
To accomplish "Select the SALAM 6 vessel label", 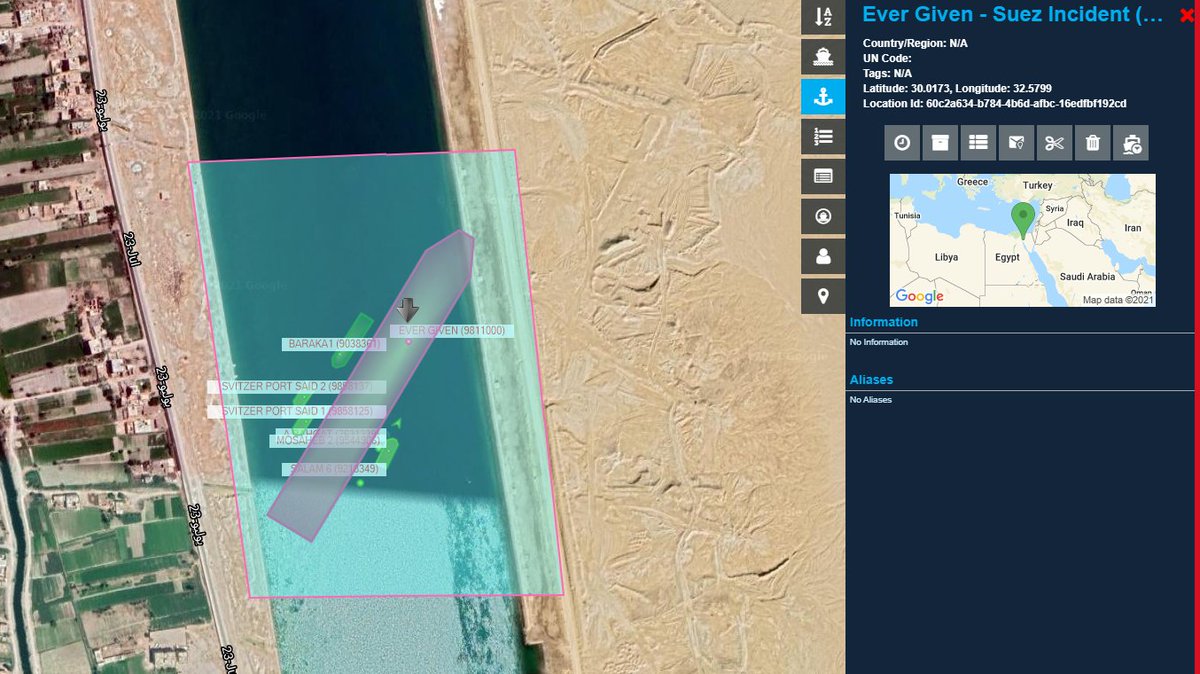I will [x=333, y=469].
